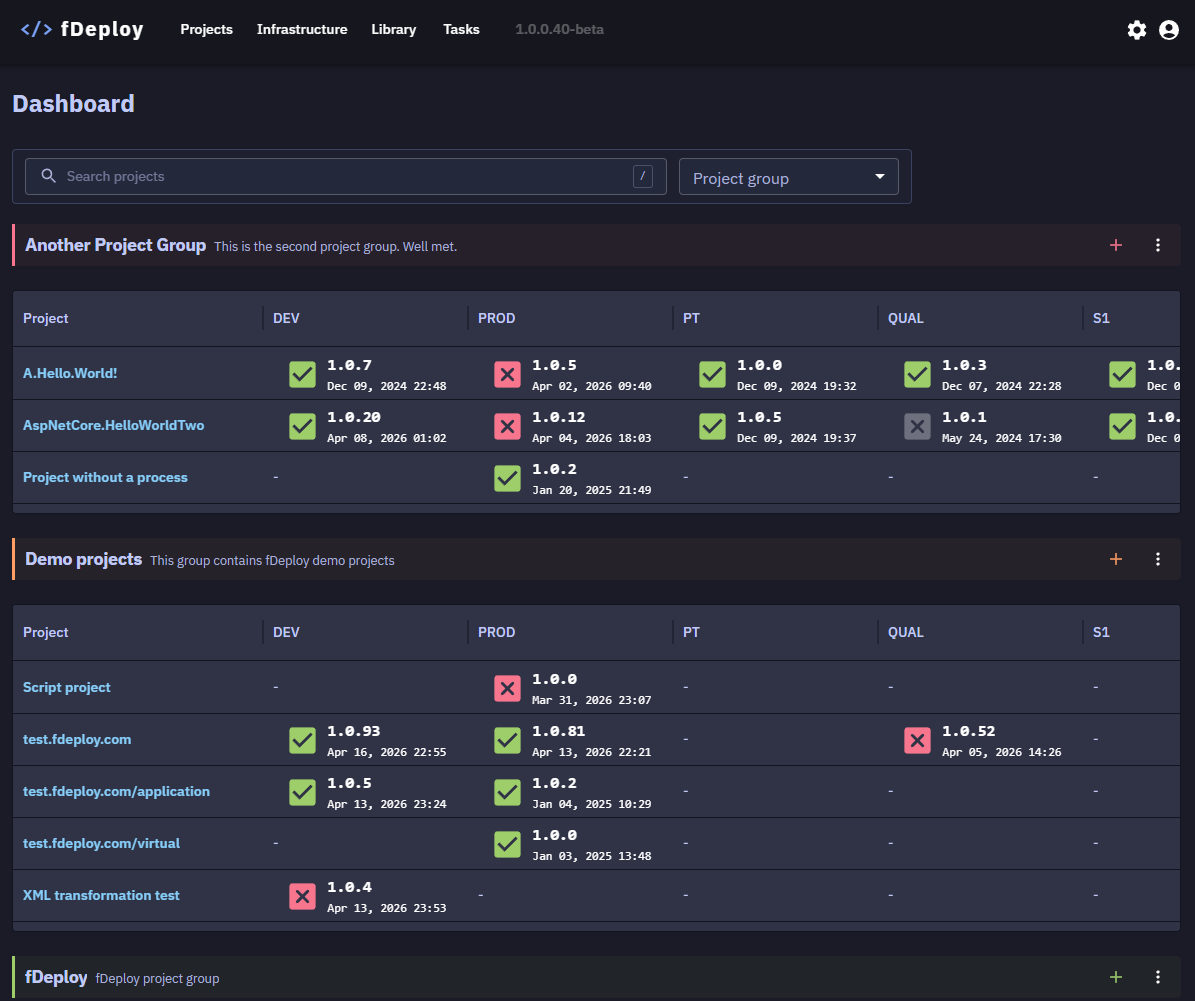Add project to Another Project Group
Image resolution: width=1195 pixels, height=1001 pixels.
pyautogui.click(x=1116, y=245)
